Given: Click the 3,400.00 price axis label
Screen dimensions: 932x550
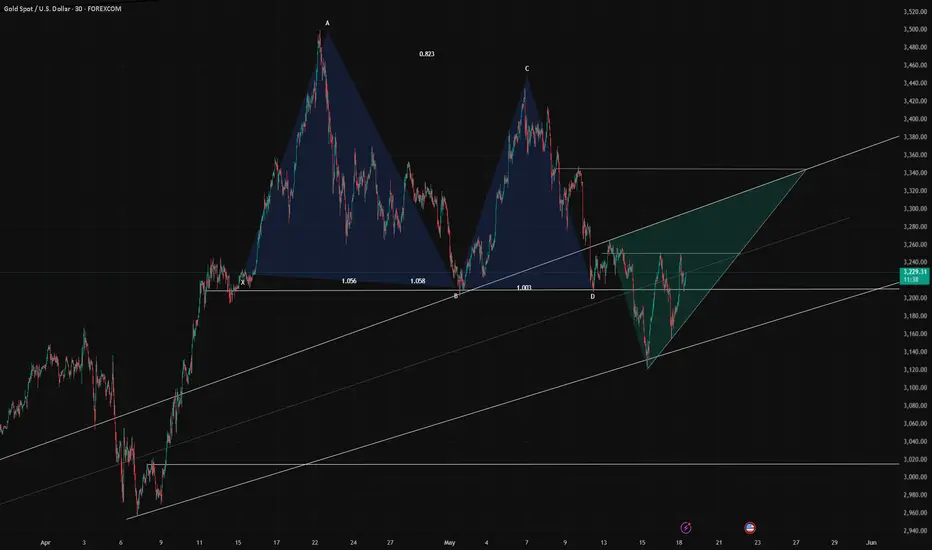Looking at the screenshot, I should (915, 119).
